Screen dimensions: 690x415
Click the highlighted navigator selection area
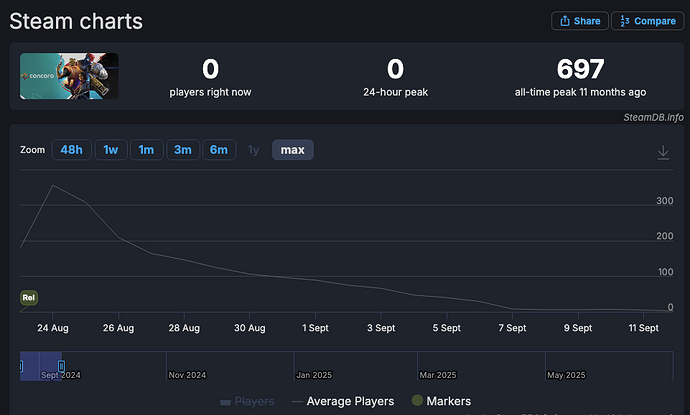click(41, 366)
